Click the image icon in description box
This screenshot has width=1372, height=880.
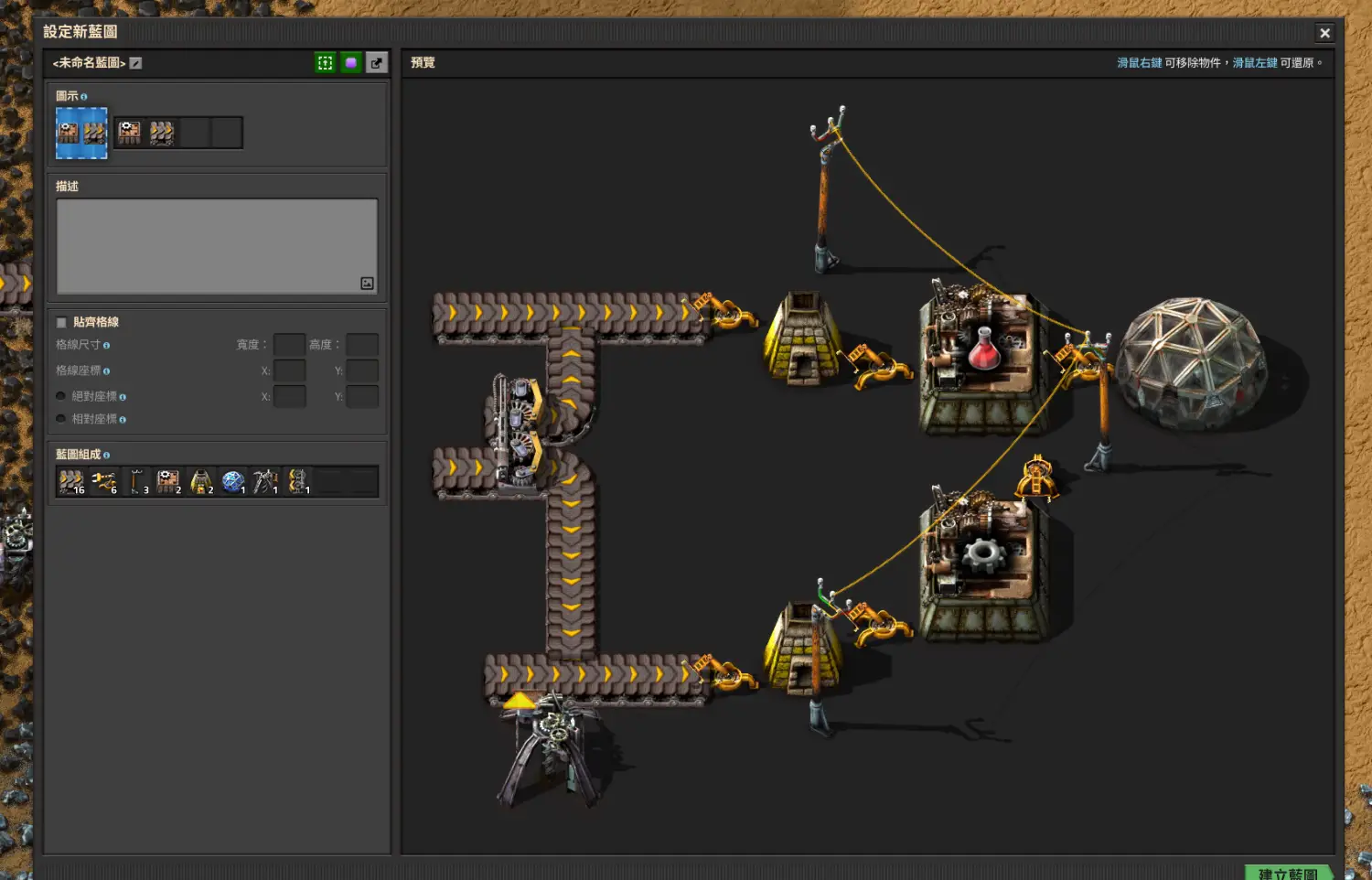(x=367, y=284)
